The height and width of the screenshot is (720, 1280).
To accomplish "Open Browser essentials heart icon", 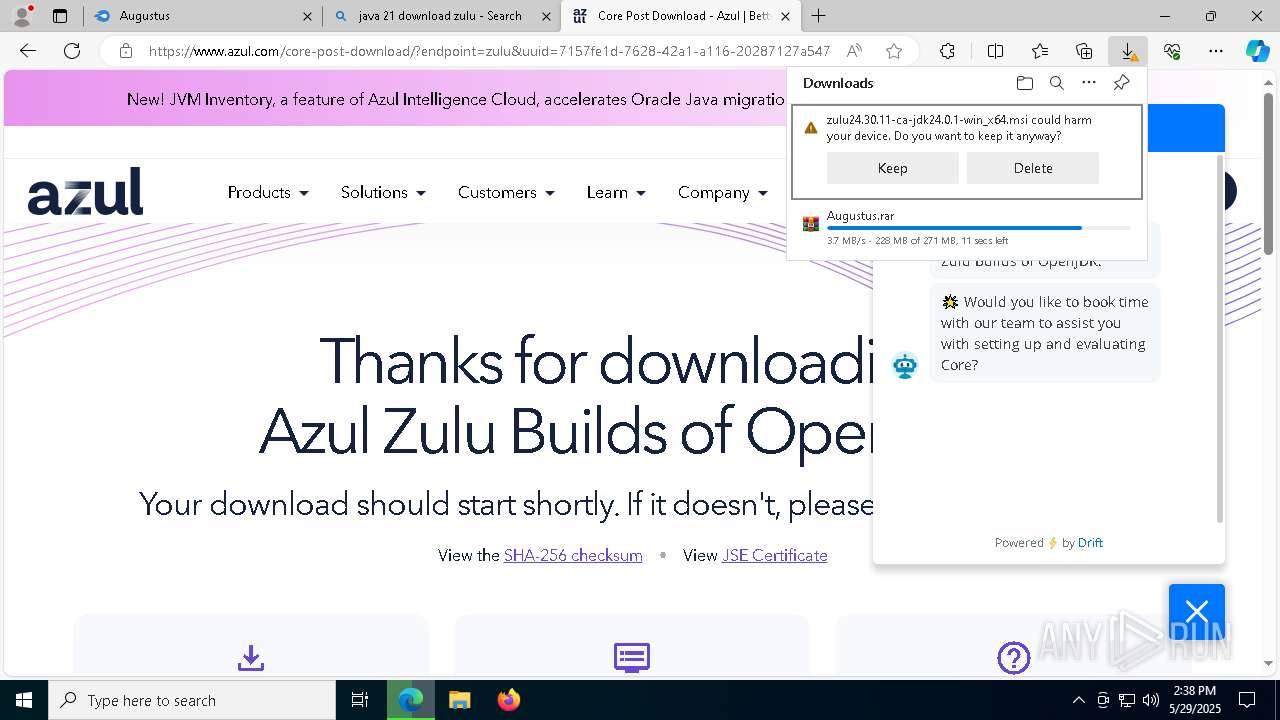I will (x=1172, y=51).
